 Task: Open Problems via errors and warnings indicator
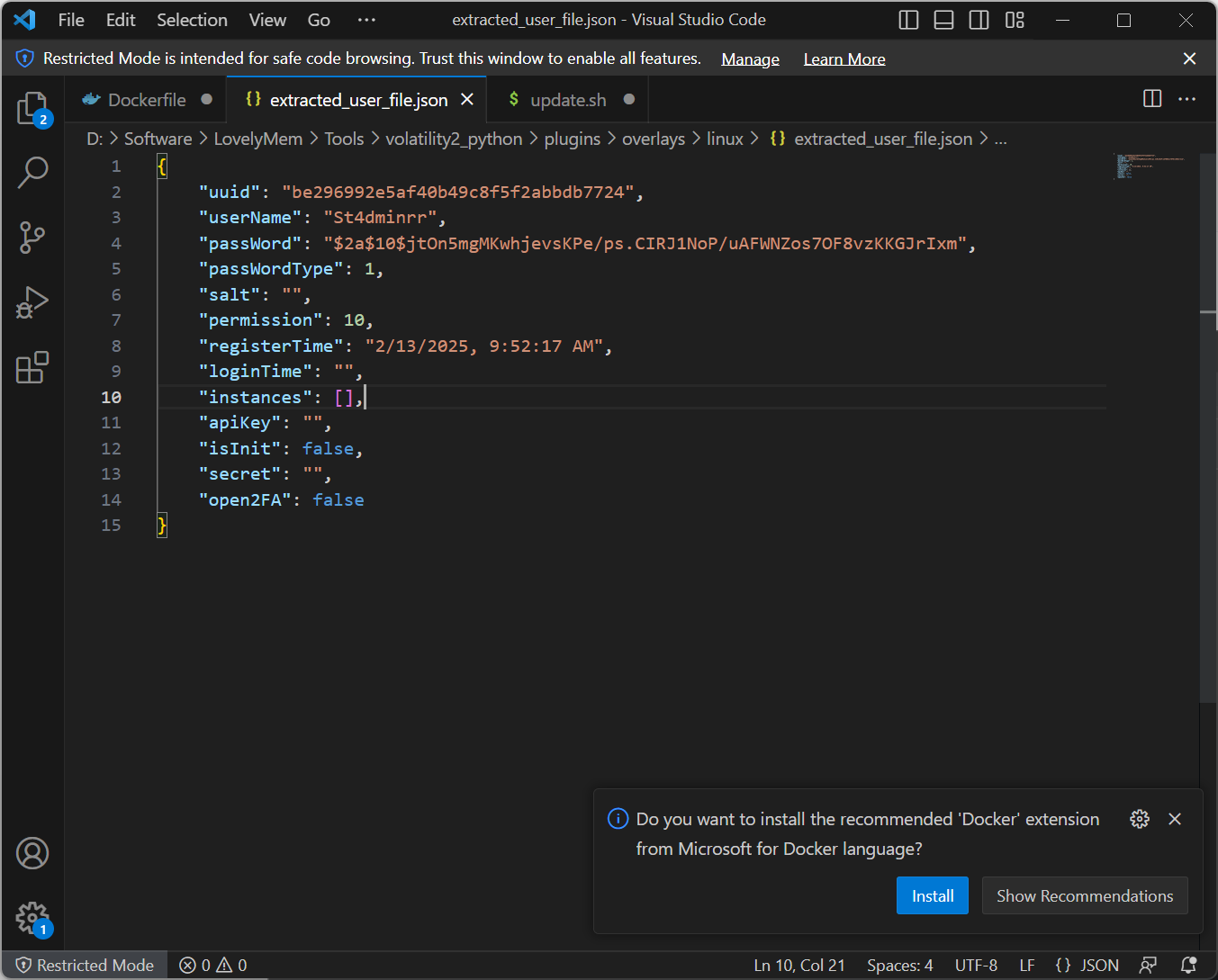coord(213,966)
